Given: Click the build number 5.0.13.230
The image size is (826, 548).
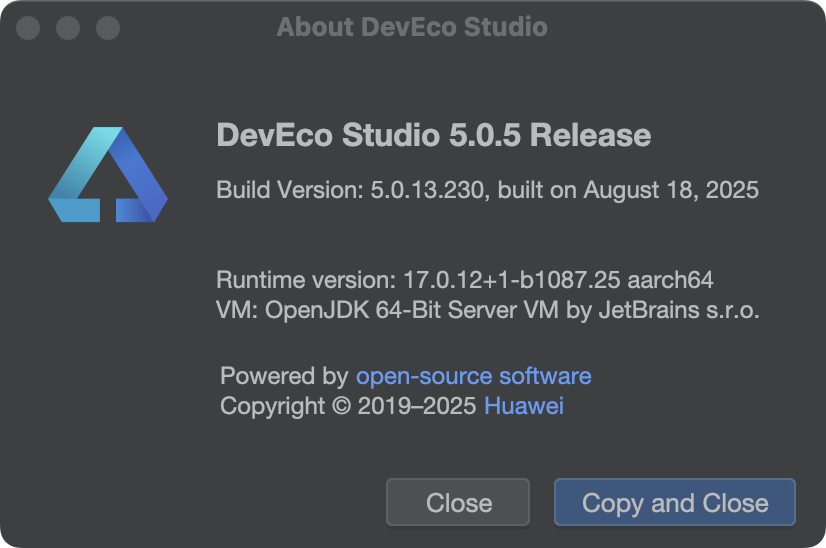Looking at the screenshot, I should click(419, 189).
